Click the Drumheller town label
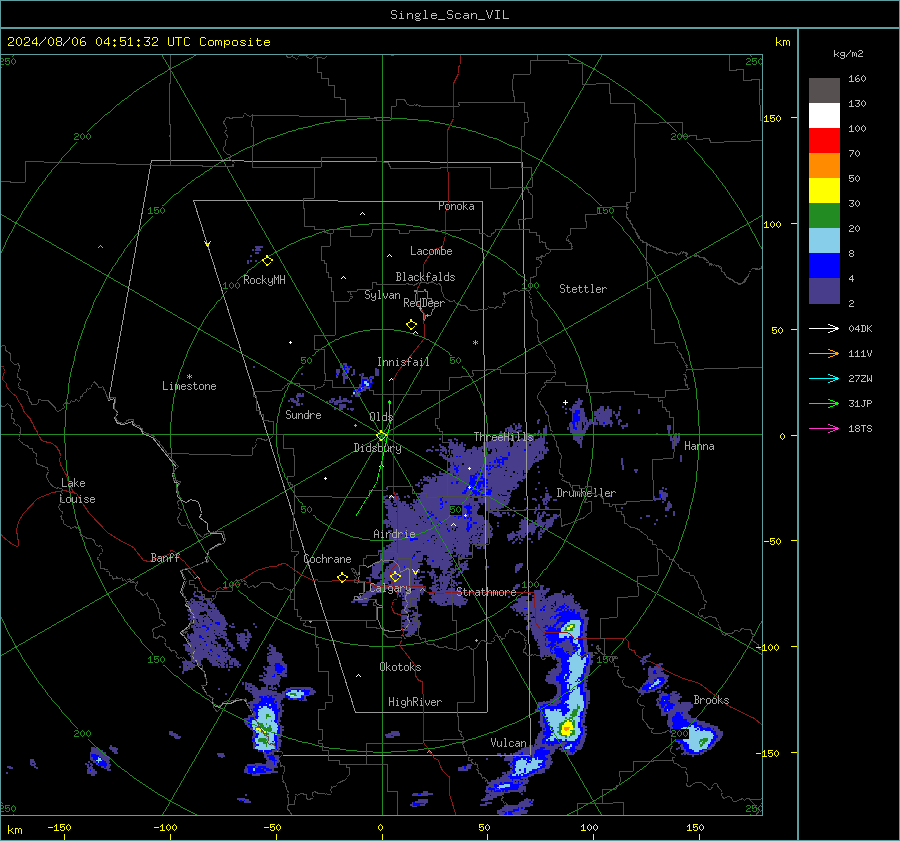Screen dimensions: 900x841 pos(586,493)
